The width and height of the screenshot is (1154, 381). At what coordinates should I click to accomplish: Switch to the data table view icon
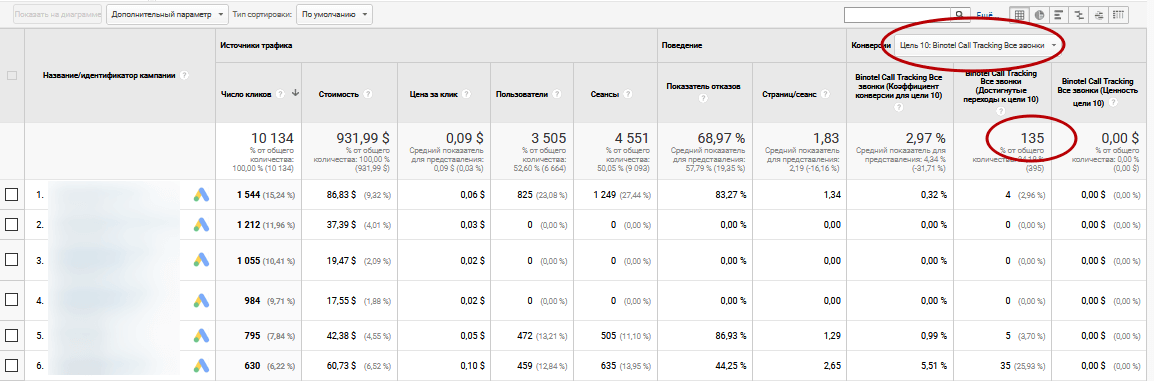point(1020,14)
